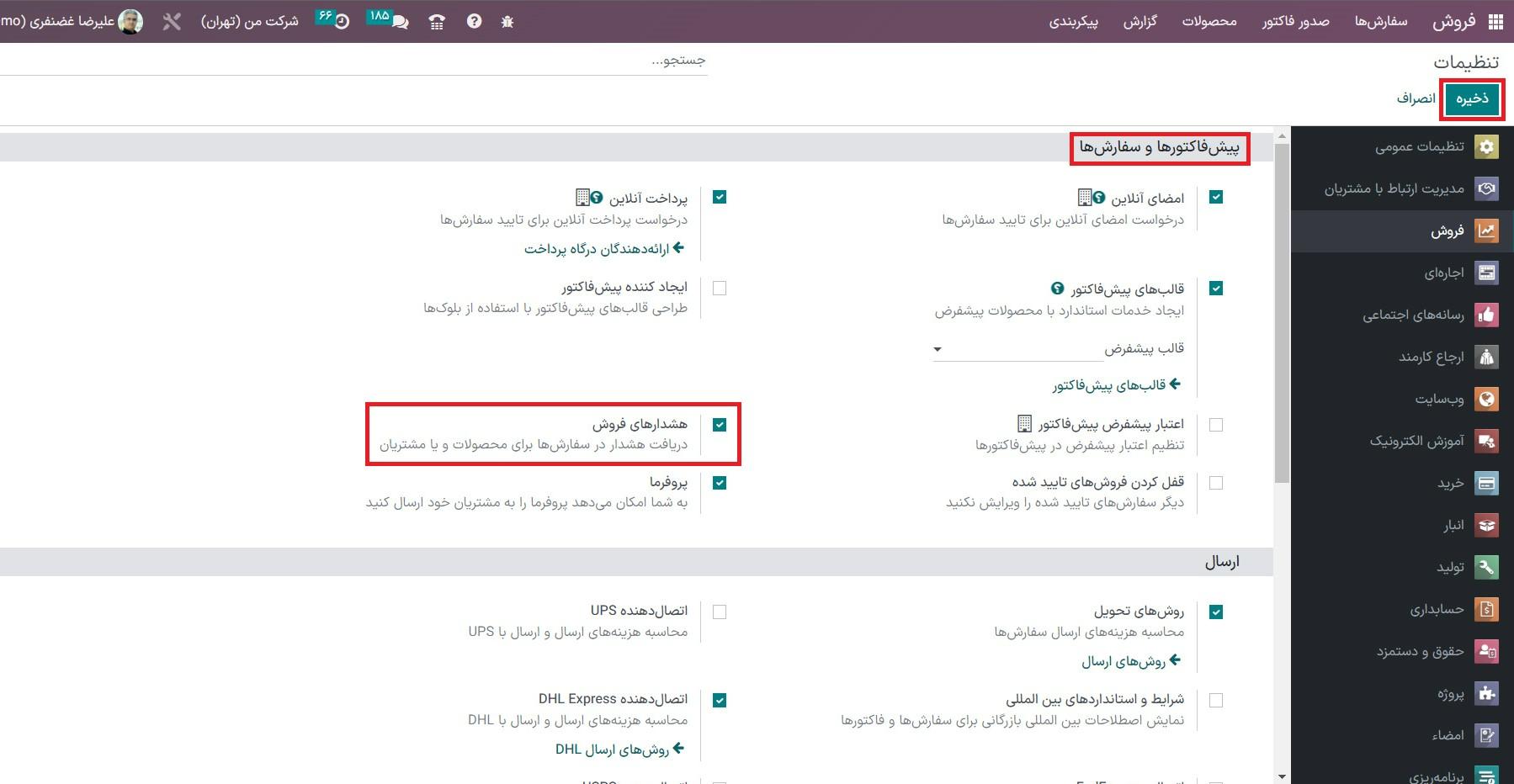Toggle the قالب‌های پیش‌فاکتور checkbox

(x=1216, y=289)
